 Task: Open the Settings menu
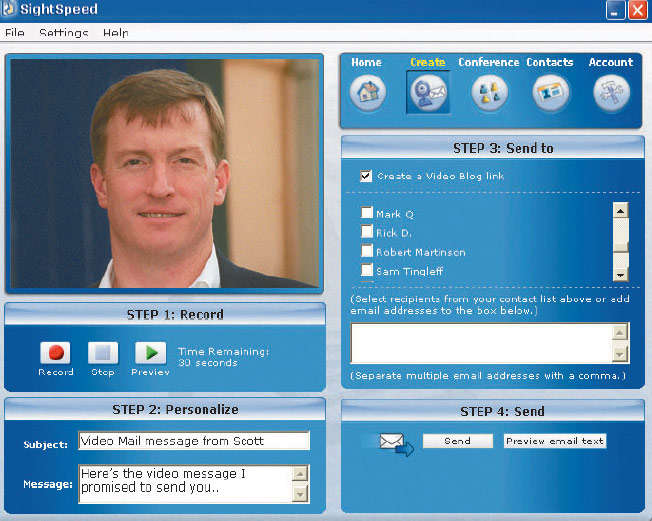(63, 33)
